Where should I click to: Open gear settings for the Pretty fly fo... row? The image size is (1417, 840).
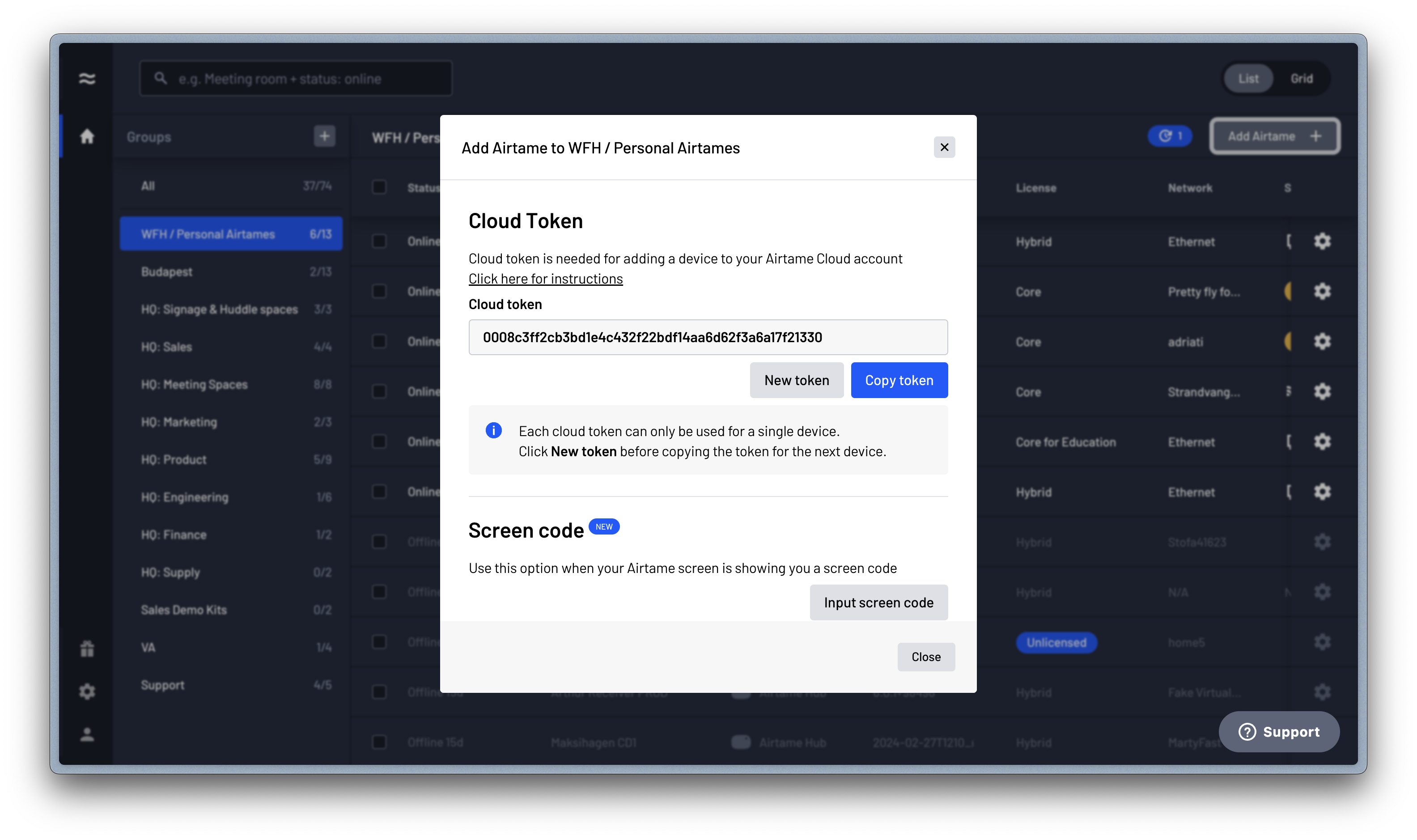point(1322,292)
